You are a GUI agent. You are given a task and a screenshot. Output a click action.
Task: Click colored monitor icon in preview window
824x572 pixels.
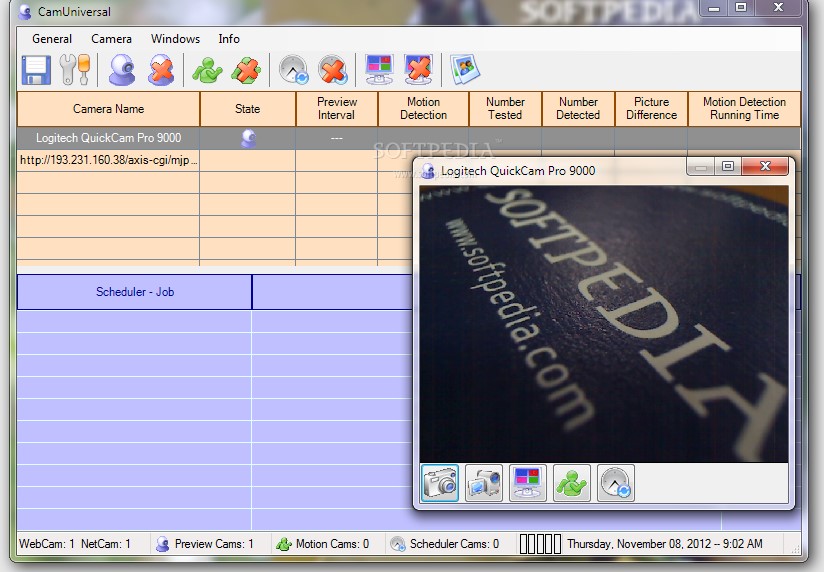point(528,483)
